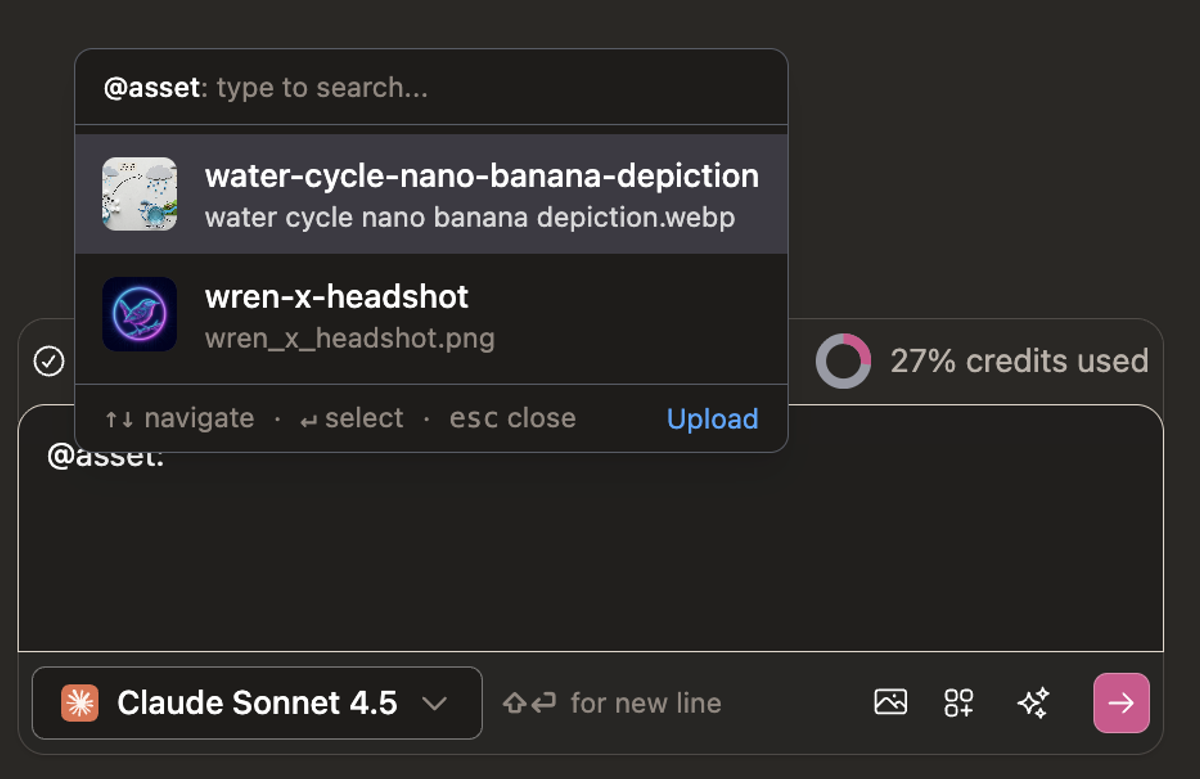Click the water-cycle asset thumbnail icon
Image resolution: width=1200 pixels, height=779 pixels.
139,194
